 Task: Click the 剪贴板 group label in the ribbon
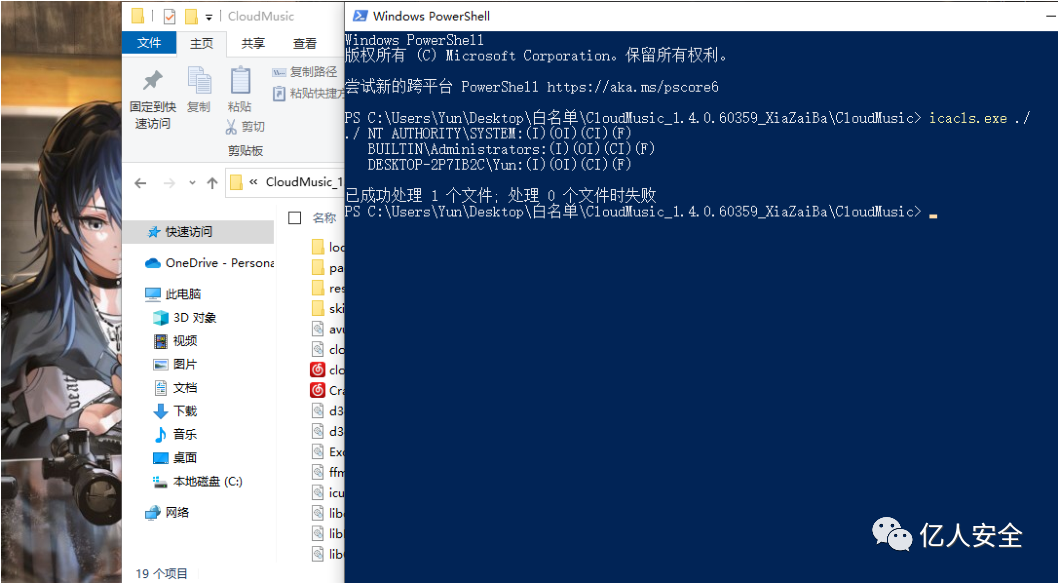pyautogui.click(x=245, y=150)
